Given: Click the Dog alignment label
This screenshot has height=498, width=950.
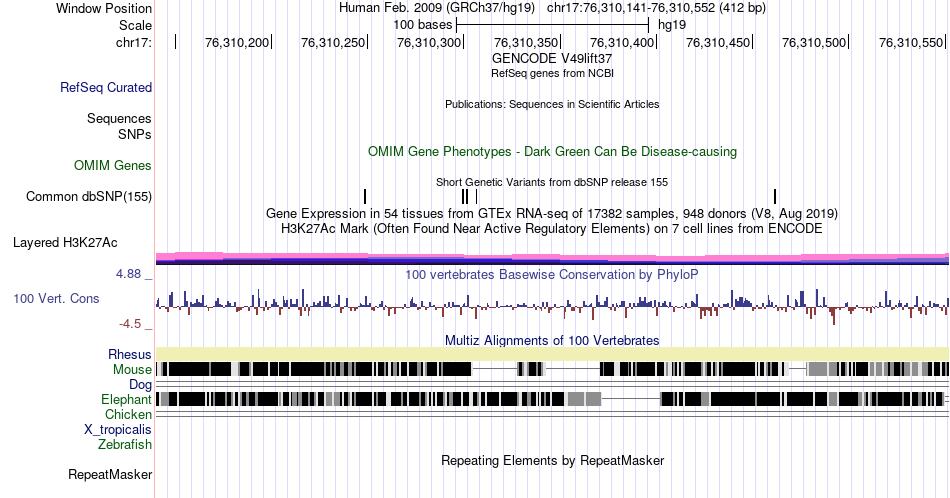Looking at the screenshot, I should point(141,385).
